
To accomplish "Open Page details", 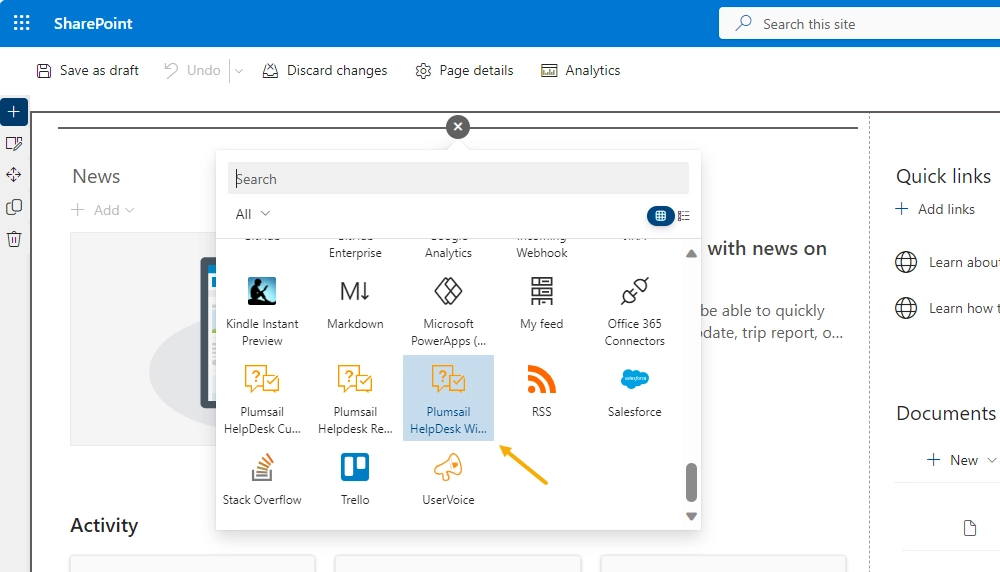I will (464, 70).
